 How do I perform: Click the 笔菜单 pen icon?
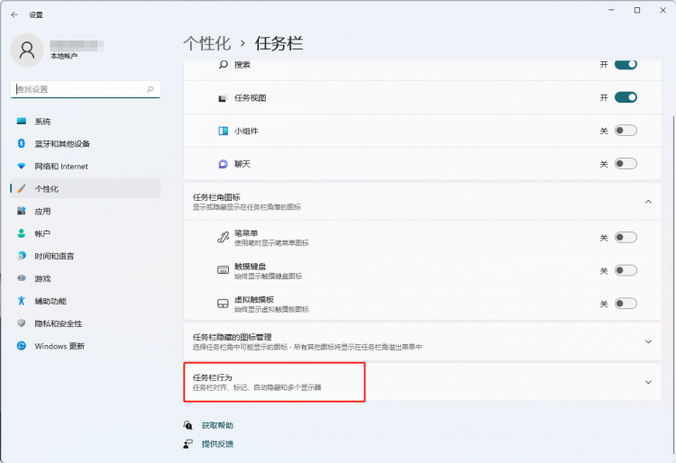(223, 237)
